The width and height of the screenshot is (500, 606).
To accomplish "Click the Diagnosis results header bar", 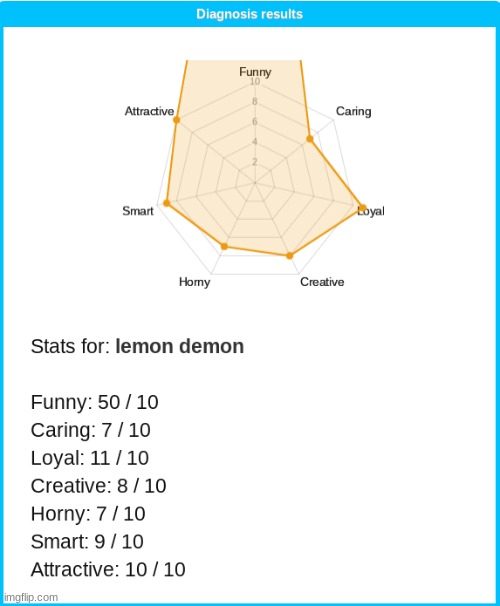I will [250, 14].
